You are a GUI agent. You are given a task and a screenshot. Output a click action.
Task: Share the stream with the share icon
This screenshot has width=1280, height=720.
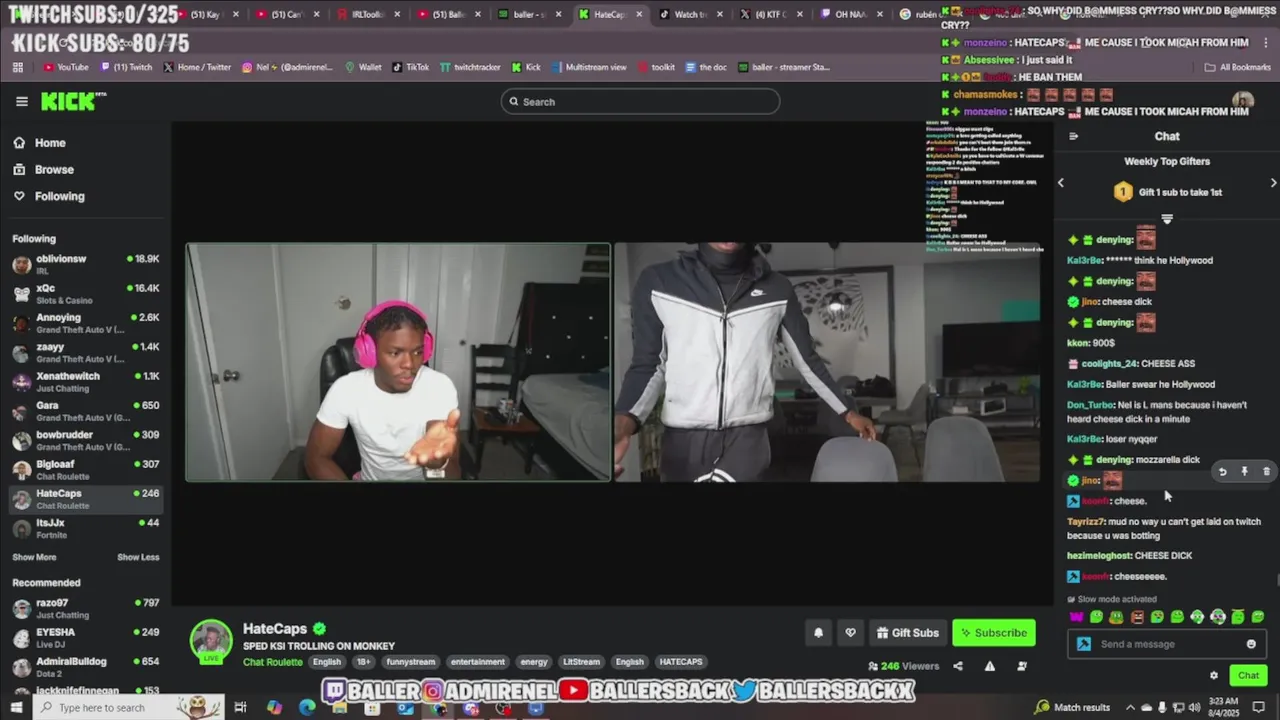(x=958, y=666)
